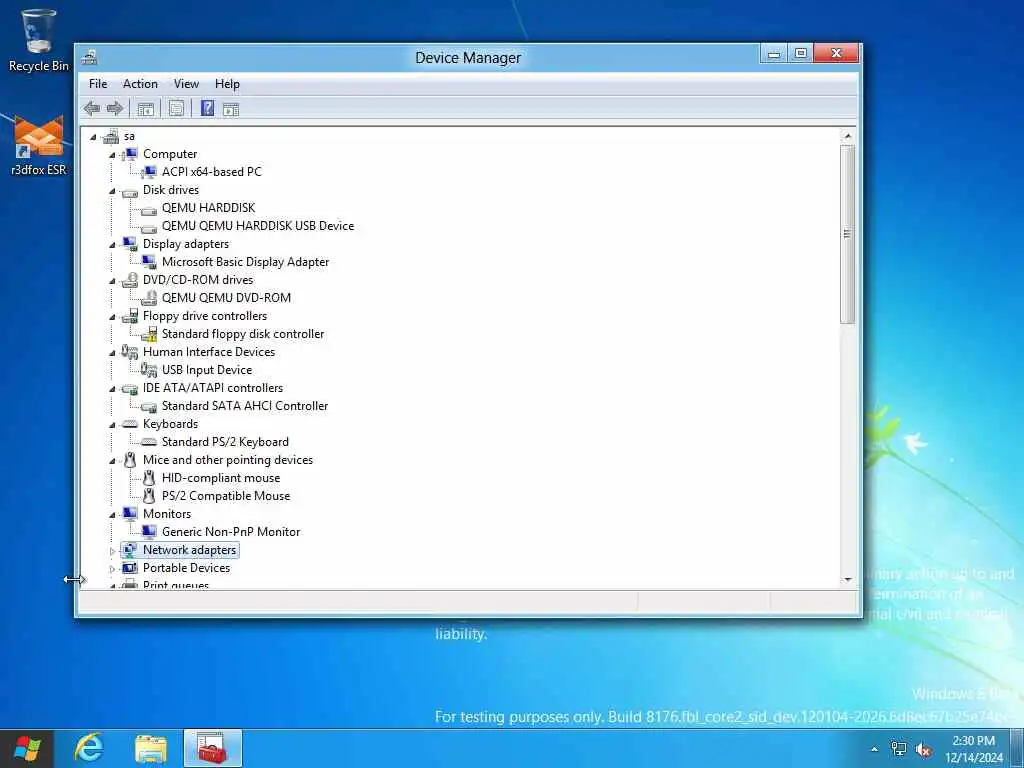Image resolution: width=1024 pixels, height=768 pixels.
Task: Collapse the DVD/CD-ROM drives category
Action: click(x=112, y=281)
